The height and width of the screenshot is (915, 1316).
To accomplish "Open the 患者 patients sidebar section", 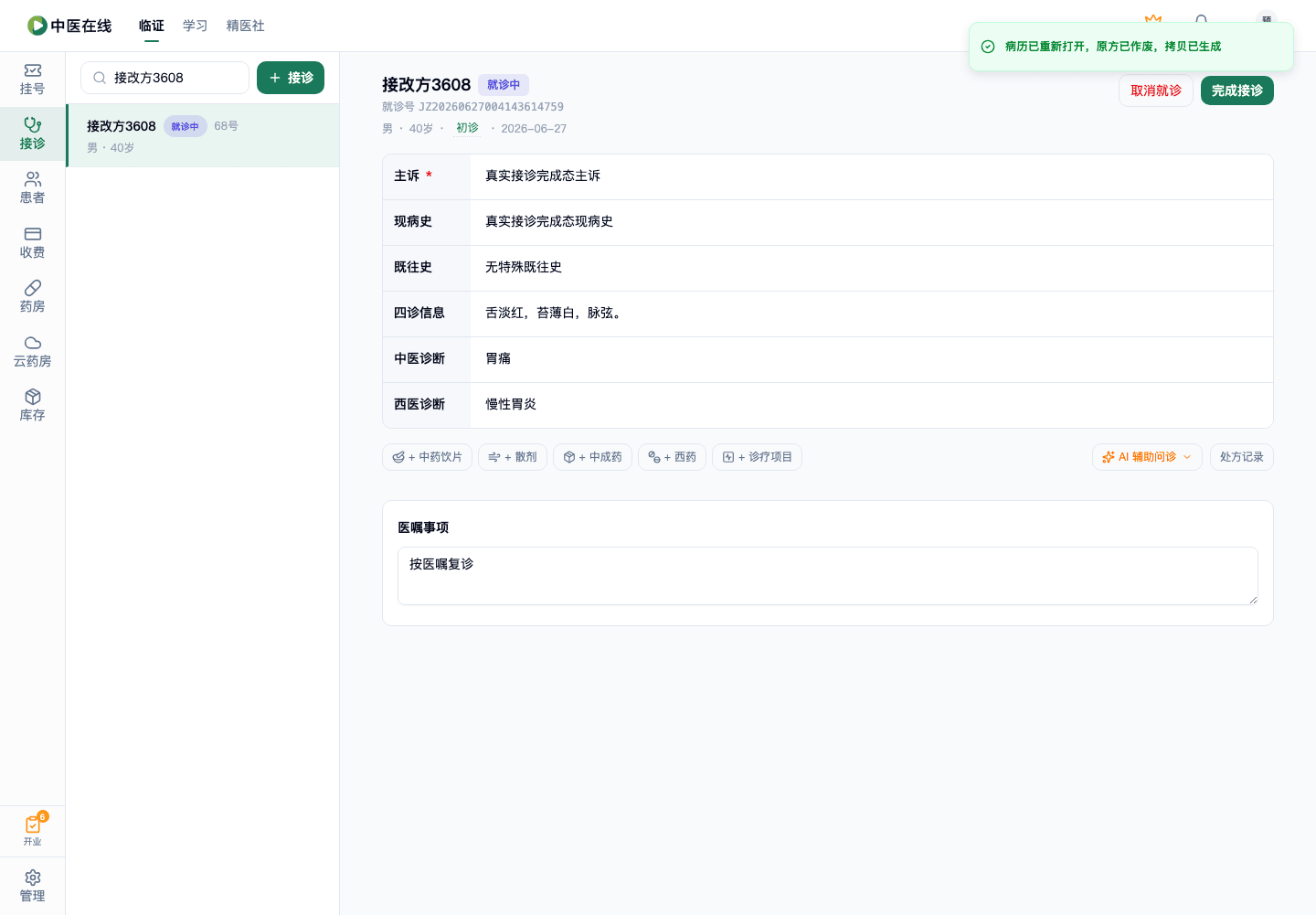I will (x=32, y=188).
